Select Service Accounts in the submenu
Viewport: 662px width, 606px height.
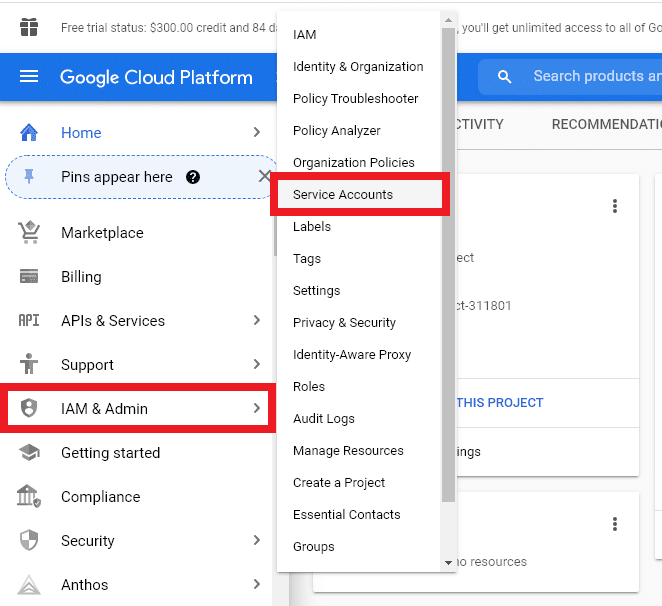coord(359,194)
